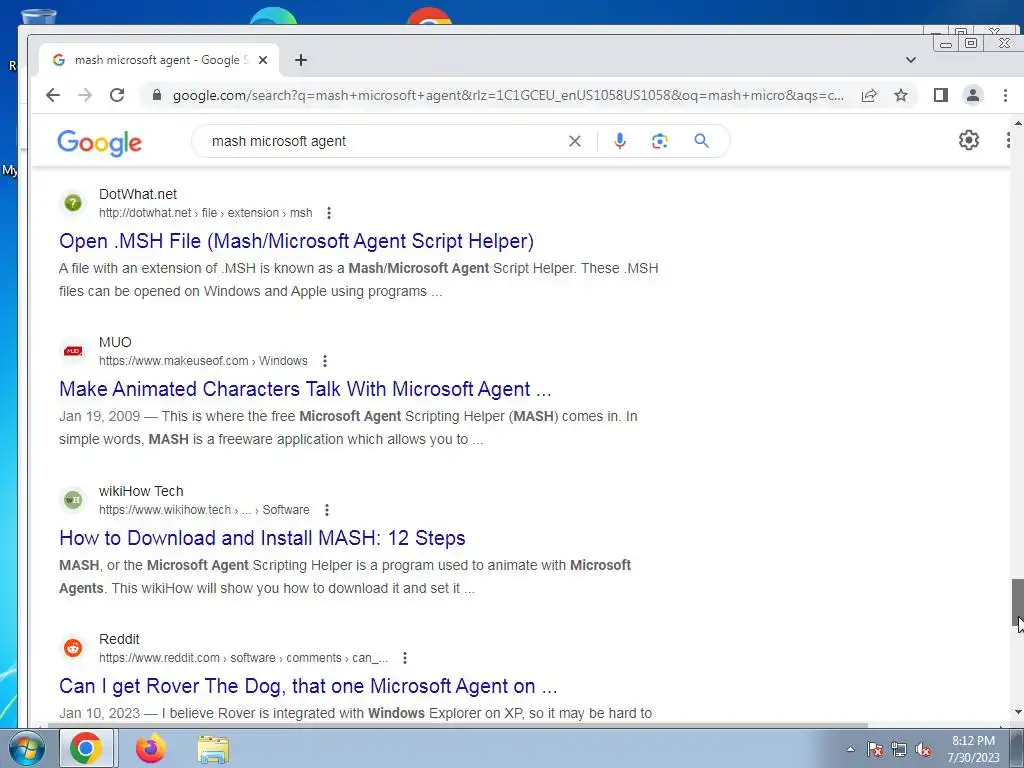Click the horizontal scrollbar at page bottom

[x=457, y=725]
